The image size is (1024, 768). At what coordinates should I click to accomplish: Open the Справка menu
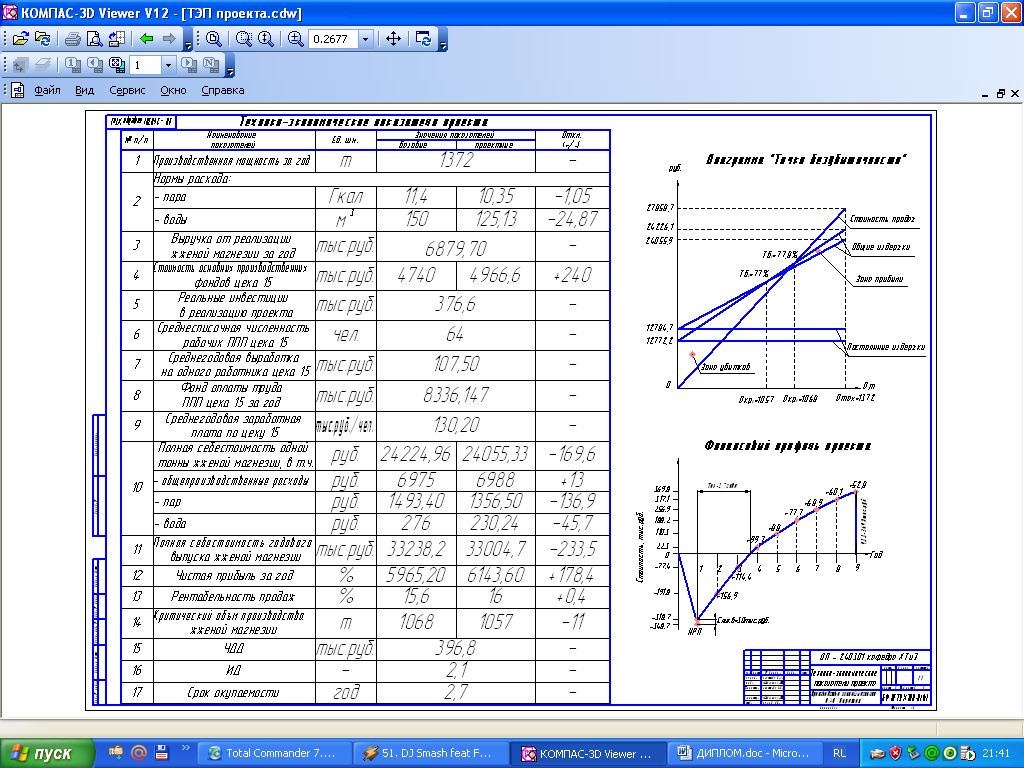pyautogui.click(x=223, y=90)
